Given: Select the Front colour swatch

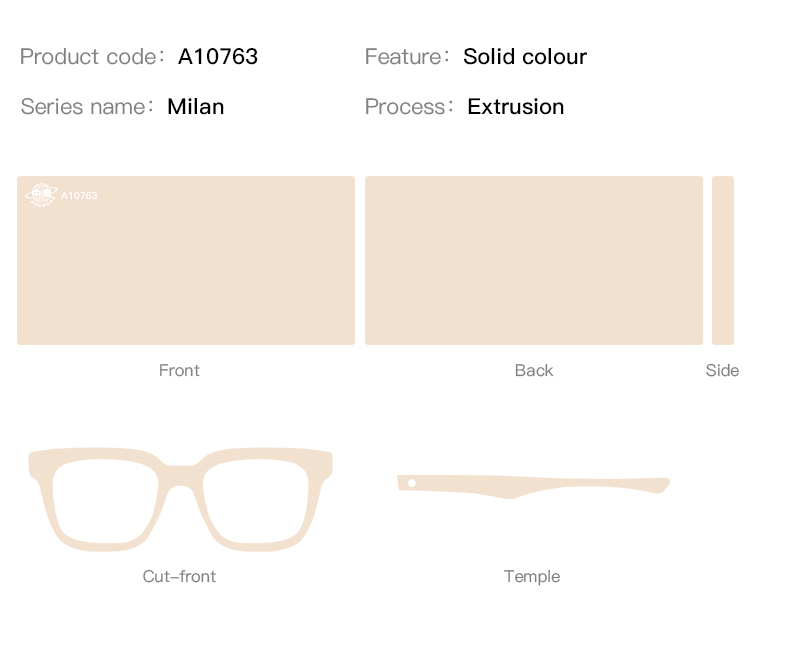Looking at the screenshot, I should click(x=186, y=261).
